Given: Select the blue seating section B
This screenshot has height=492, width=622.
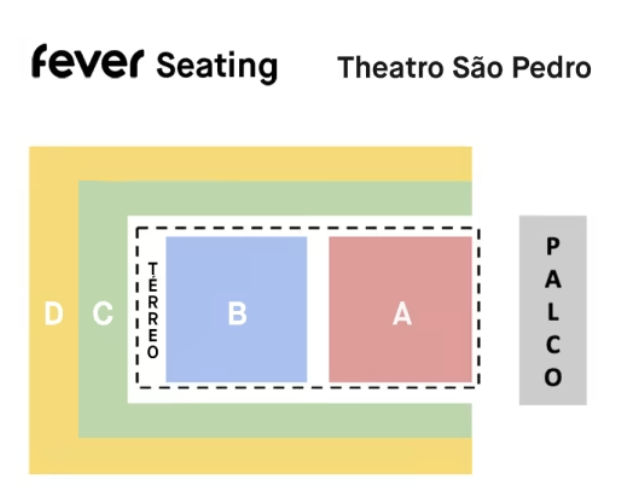Looking at the screenshot, I should (237, 270).
